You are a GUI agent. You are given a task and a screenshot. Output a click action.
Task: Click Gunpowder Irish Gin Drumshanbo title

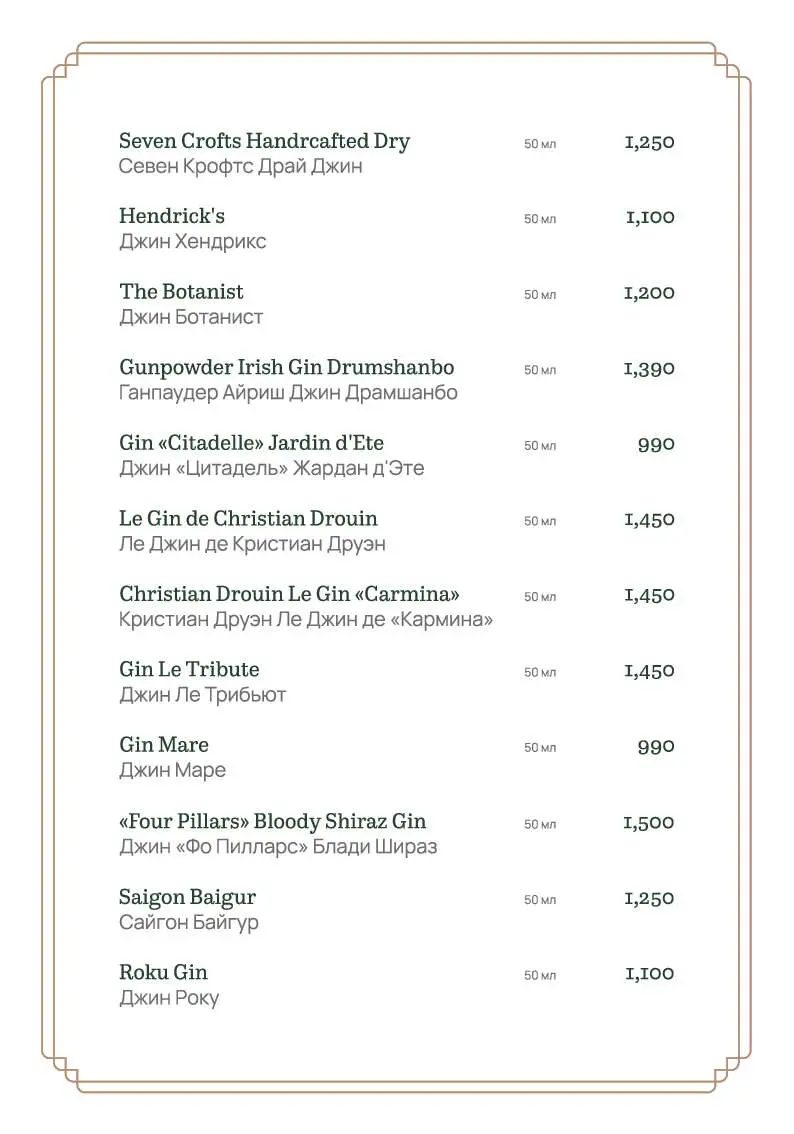287,367
